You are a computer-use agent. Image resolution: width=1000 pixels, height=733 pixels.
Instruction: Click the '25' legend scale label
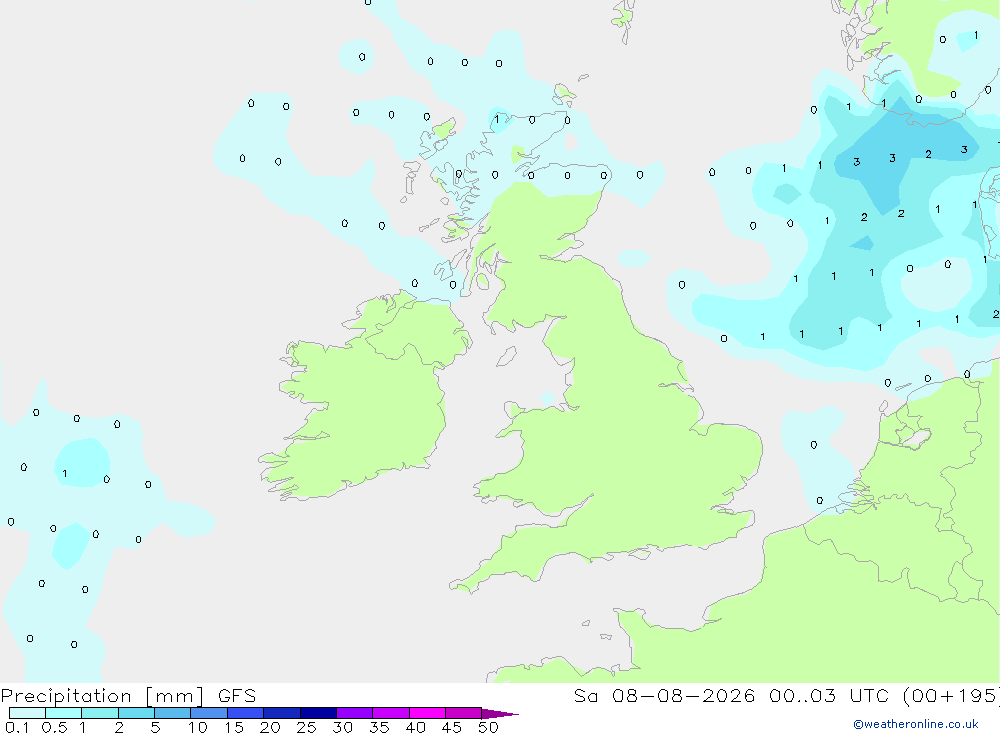[306, 727]
